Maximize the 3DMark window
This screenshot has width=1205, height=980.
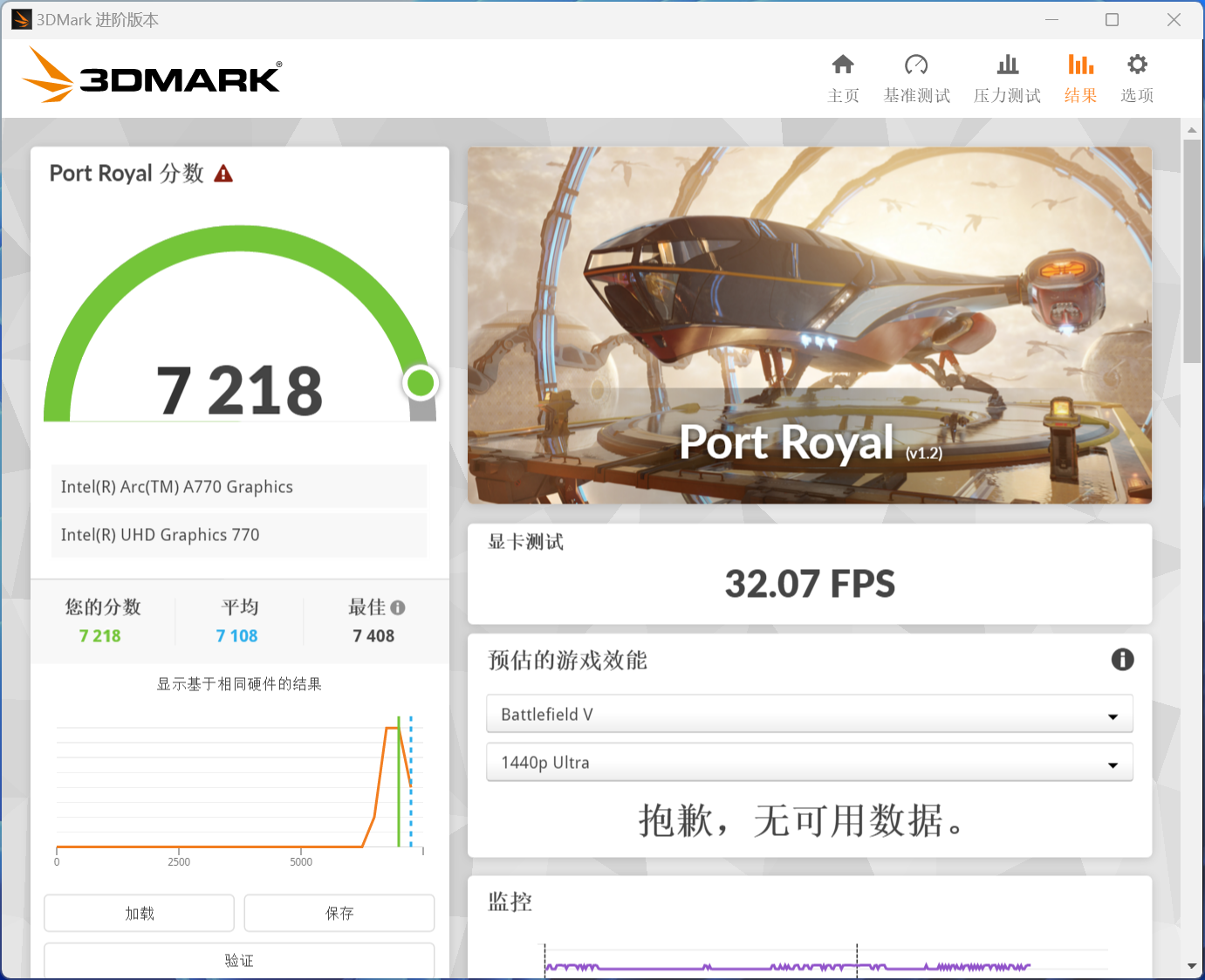pos(1112,20)
